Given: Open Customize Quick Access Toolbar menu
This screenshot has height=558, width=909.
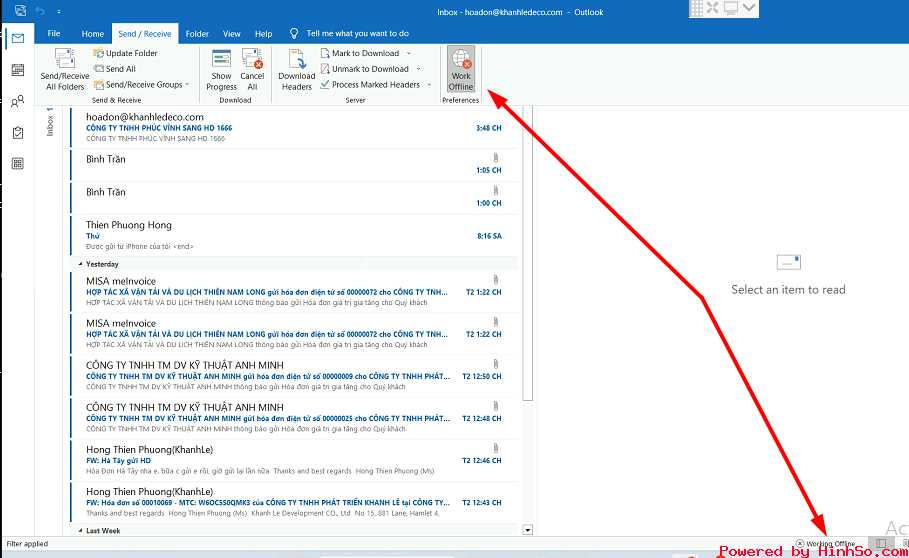Looking at the screenshot, I should [59, 11].
